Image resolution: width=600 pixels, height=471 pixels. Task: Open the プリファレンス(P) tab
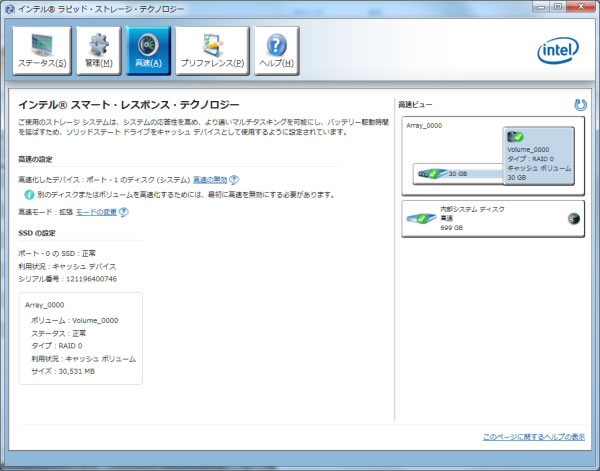tap(212, 51)
